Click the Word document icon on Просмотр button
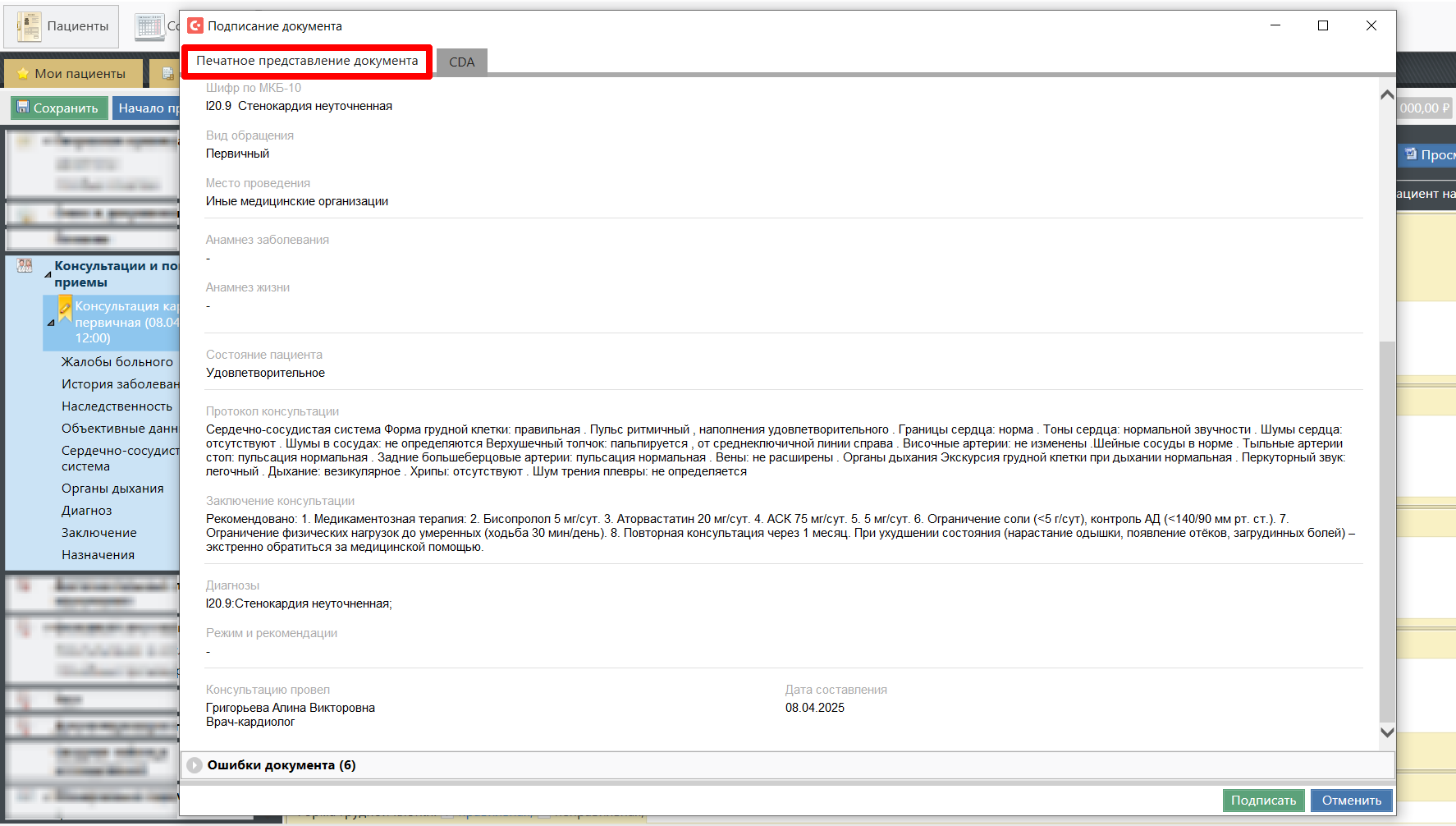 [x=1411, y=154]
